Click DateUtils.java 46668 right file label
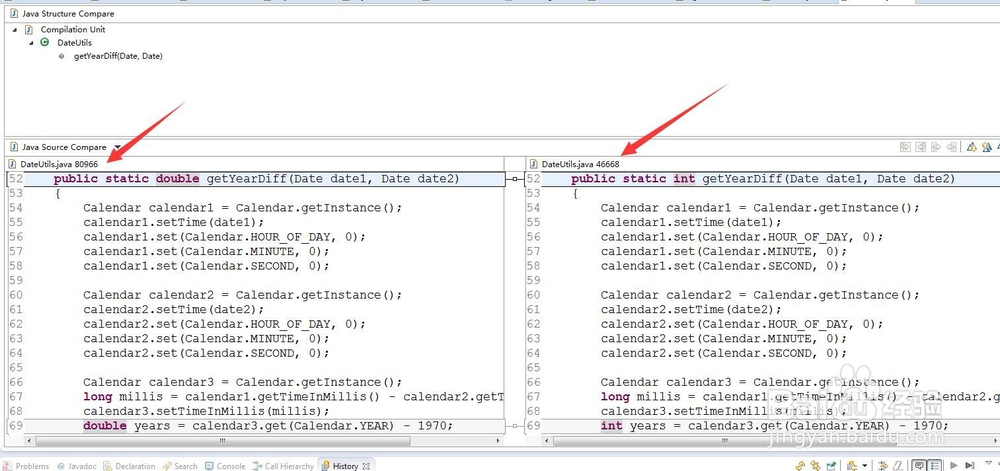 pyautogui.click(x=580, y=164)
